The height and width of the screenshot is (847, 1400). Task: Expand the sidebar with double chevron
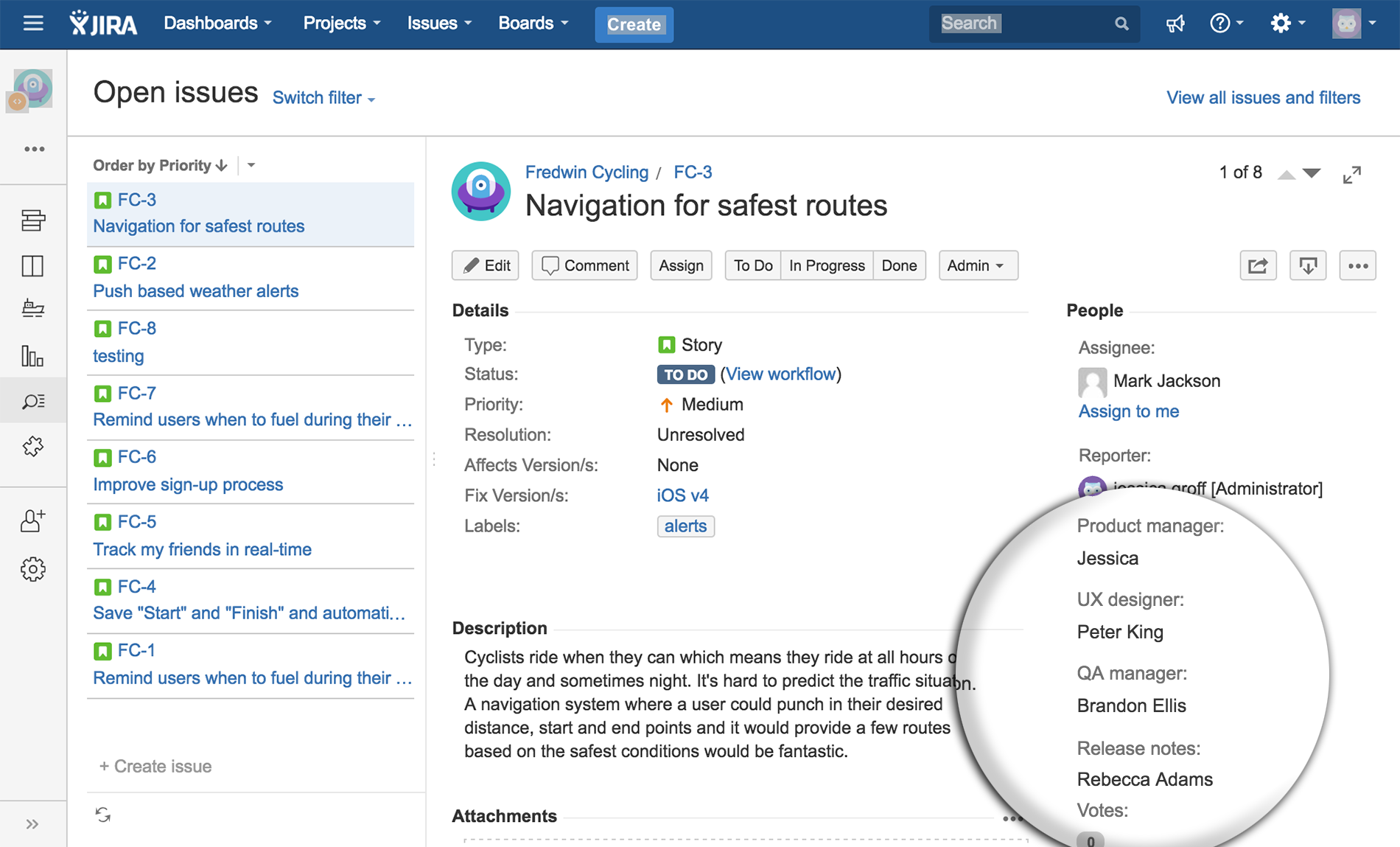[32, 824]
